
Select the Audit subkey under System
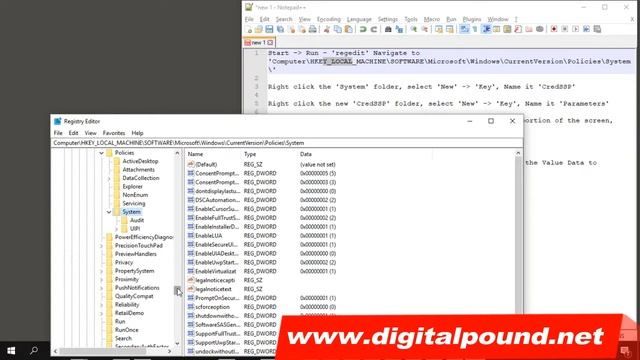point(137,220)
